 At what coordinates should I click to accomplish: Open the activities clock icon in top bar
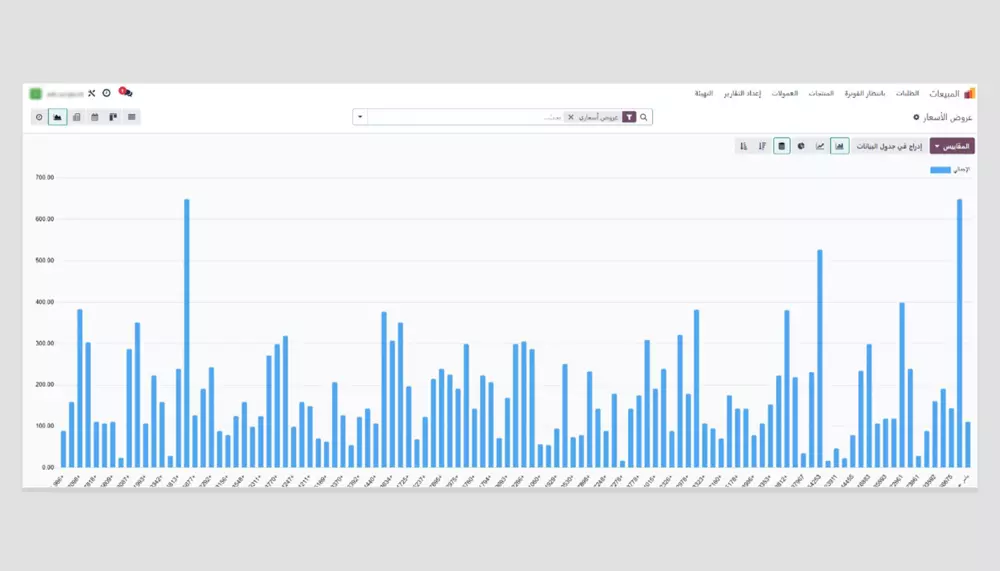(x=107, y=93)
